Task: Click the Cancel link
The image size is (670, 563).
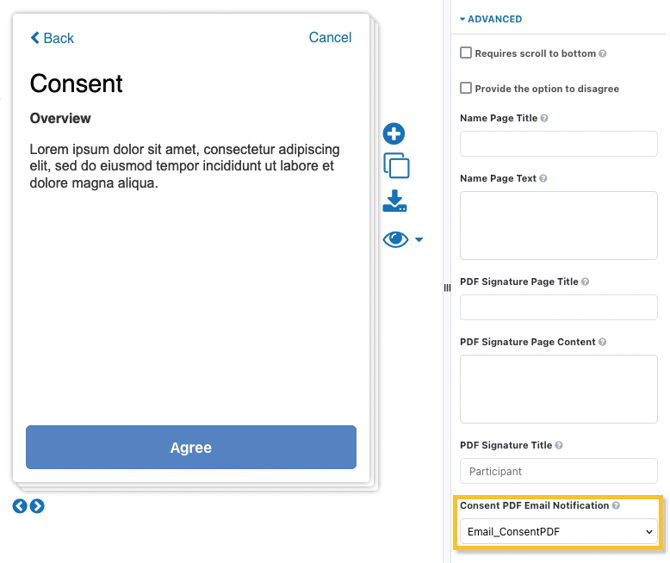Action: point(330,38)
